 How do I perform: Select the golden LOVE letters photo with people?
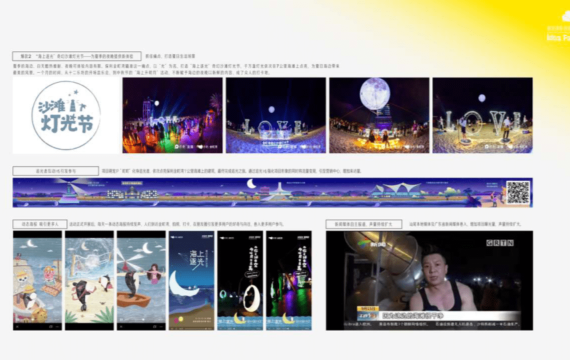482,115
